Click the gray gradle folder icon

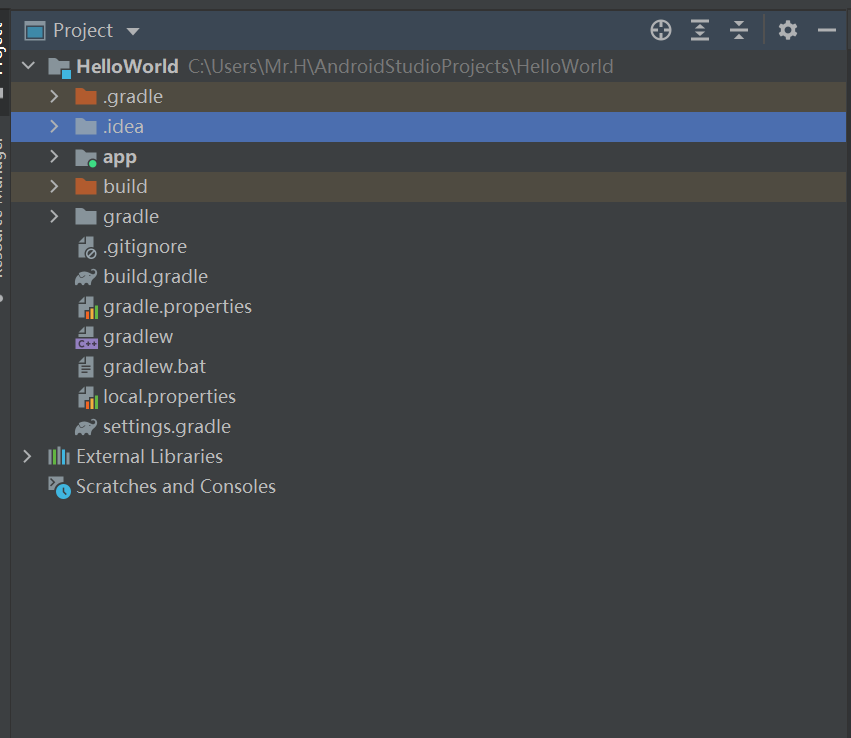pos(86,217)
